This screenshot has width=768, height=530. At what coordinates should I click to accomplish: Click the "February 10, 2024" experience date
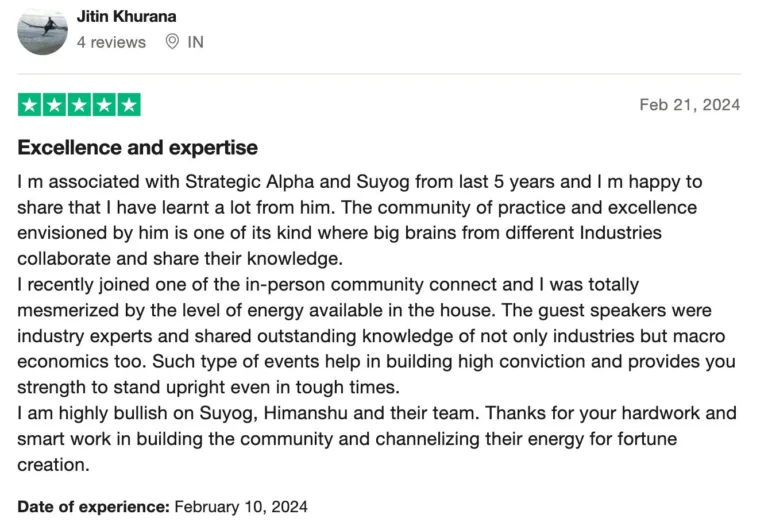241,506
